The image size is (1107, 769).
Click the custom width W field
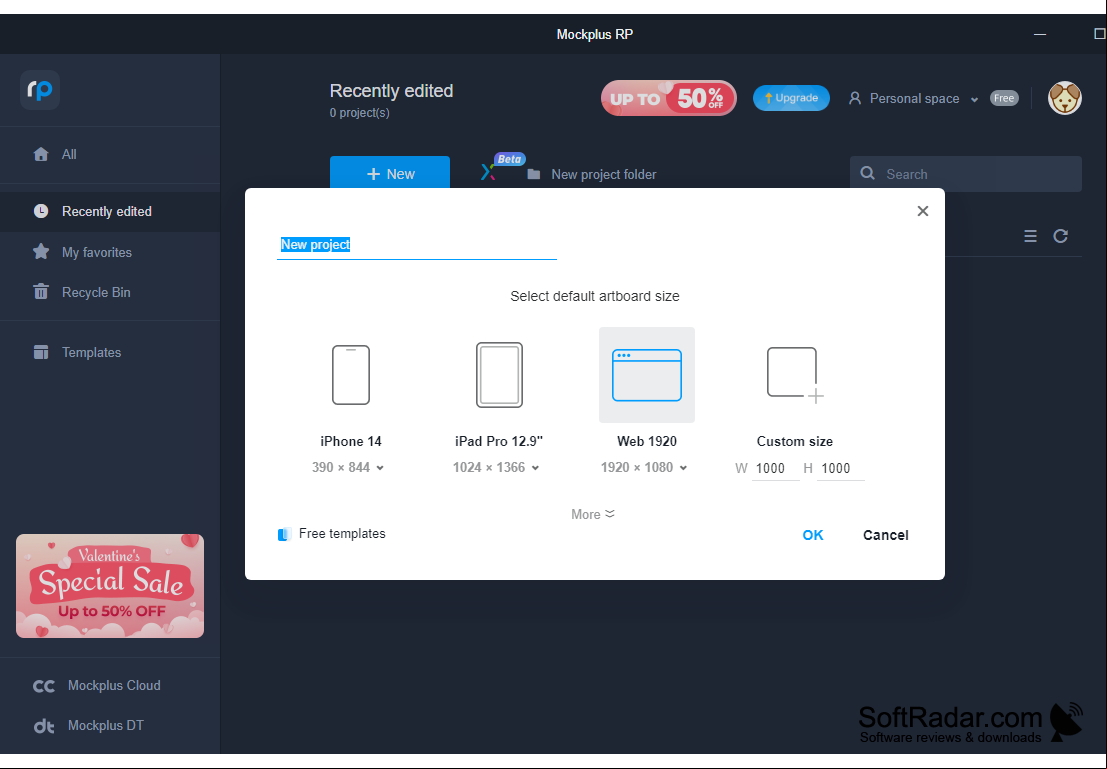[775, 469]
